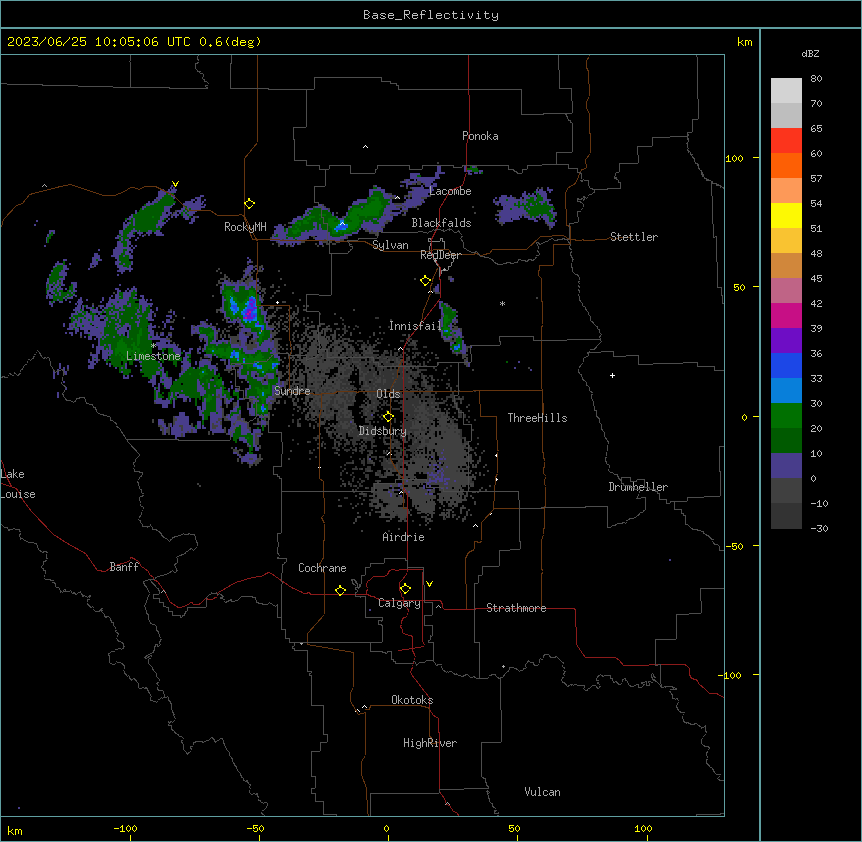Click the RedDeer city label
862x842 pixels.
click(x=440, y=255)
